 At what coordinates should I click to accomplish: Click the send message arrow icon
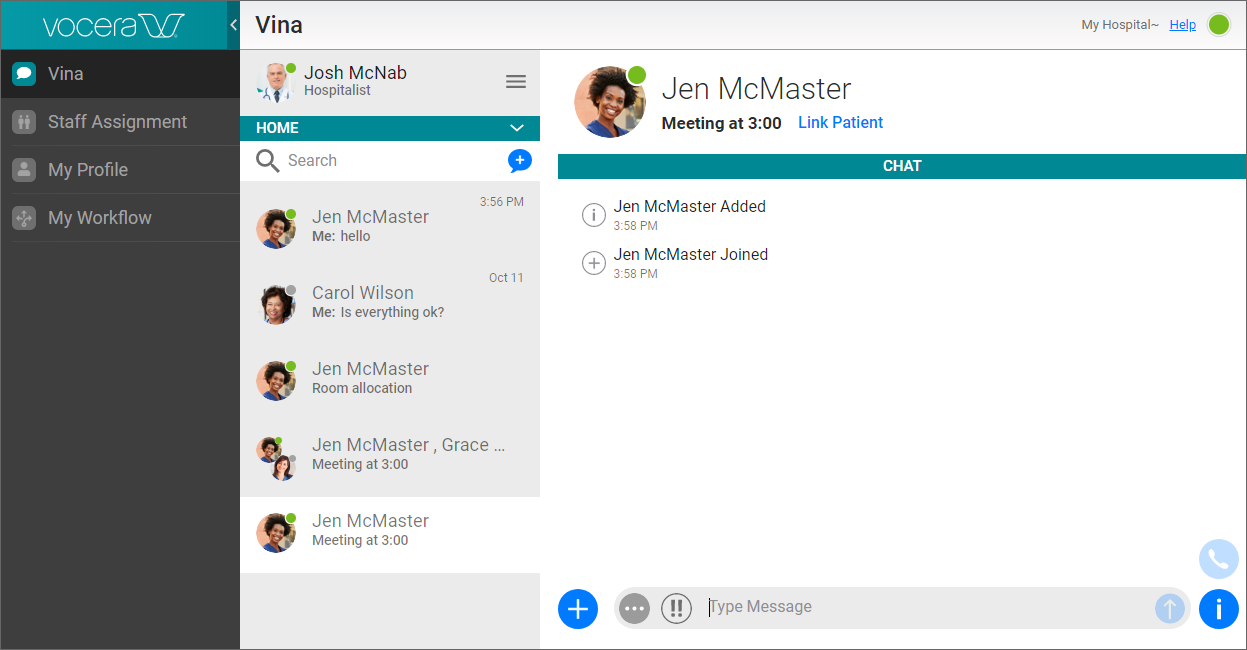[x=1169, y=608]
